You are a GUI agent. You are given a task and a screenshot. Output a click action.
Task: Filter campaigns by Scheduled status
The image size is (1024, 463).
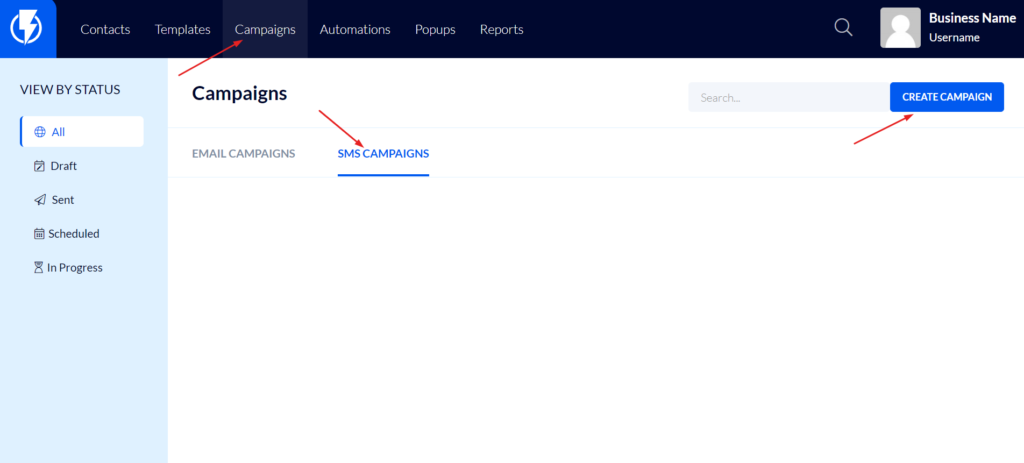point(67,233)
